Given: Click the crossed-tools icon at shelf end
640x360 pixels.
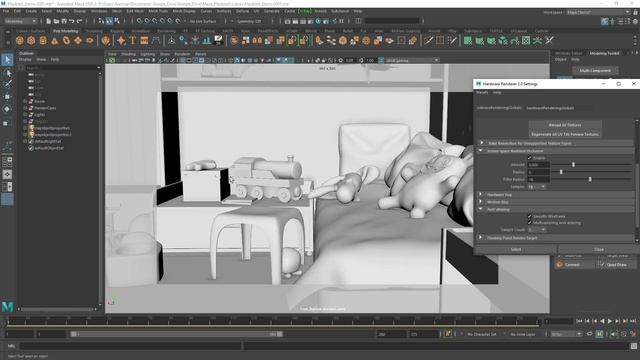Looking at the screenshot, I should pos(549,40).
